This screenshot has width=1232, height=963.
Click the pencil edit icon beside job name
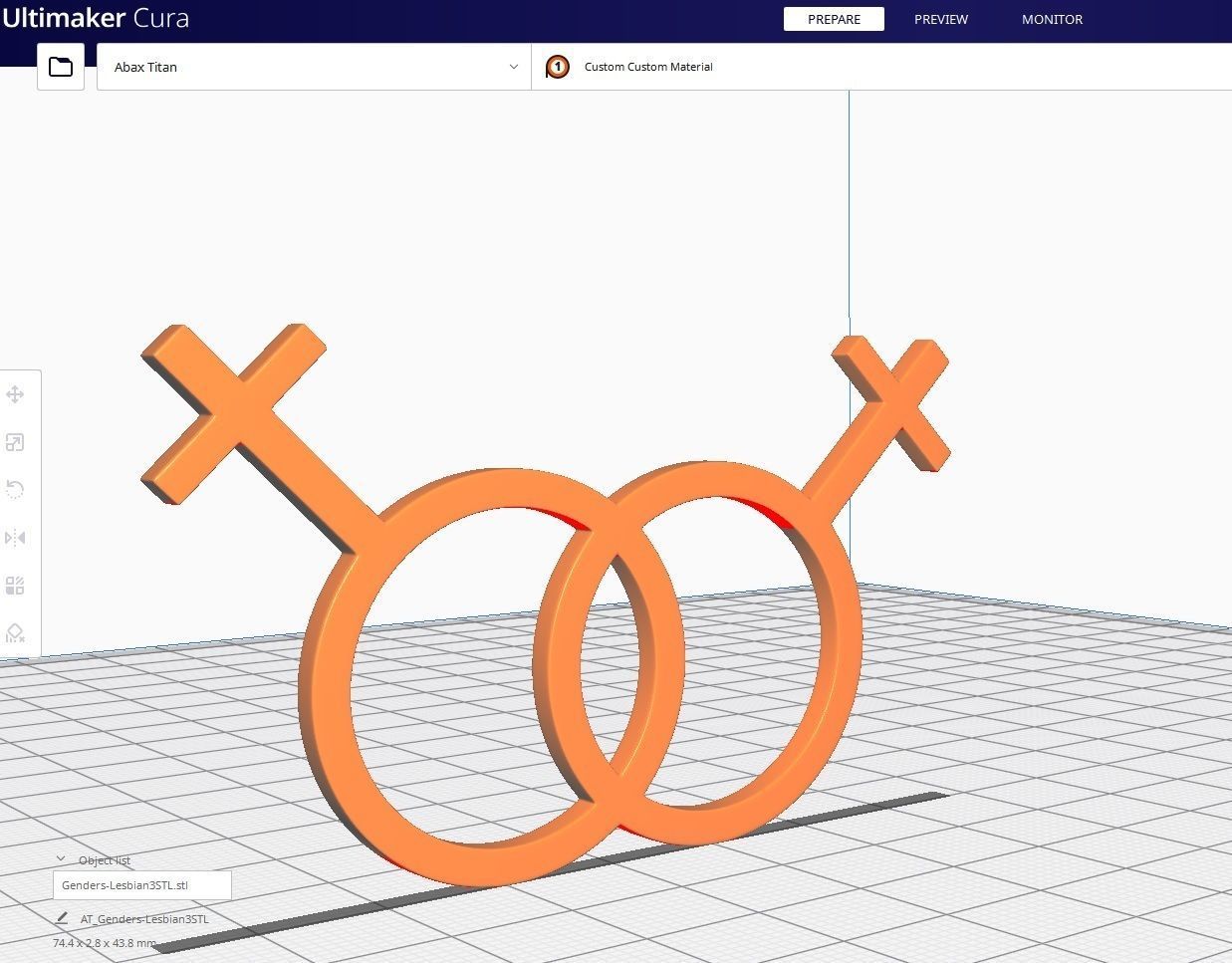pos(62,918)
